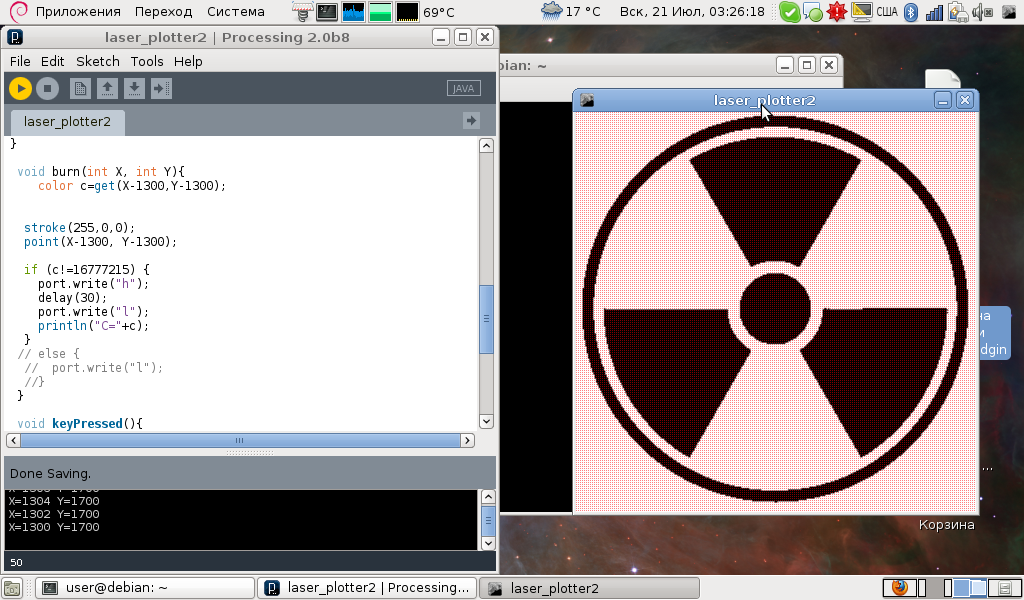This screenshot has height=600, width=1024.
Task: Click the editor scroll-up arrow
Action: [x=486, y=145]
